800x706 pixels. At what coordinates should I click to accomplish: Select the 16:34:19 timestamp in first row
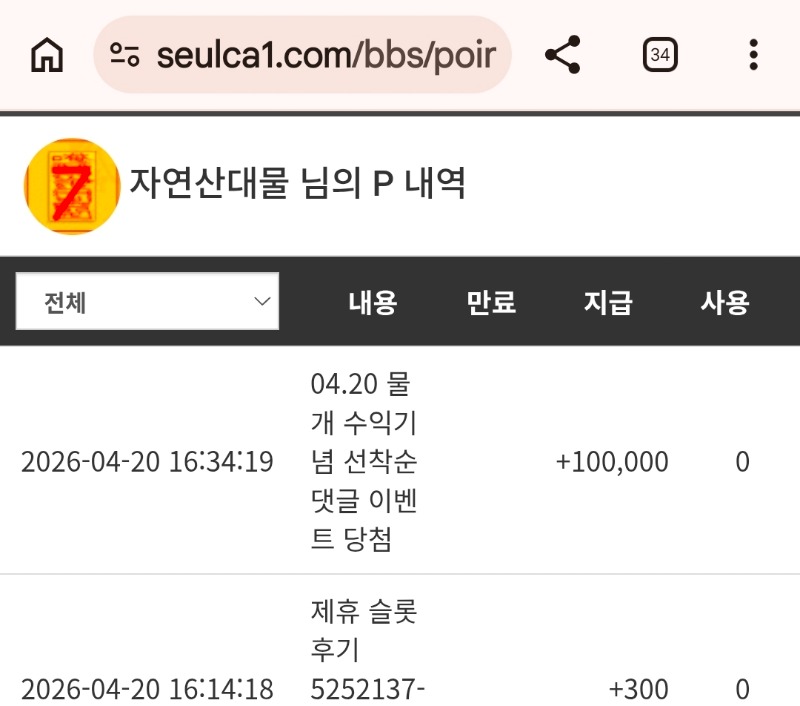click(x=147, y=462)
